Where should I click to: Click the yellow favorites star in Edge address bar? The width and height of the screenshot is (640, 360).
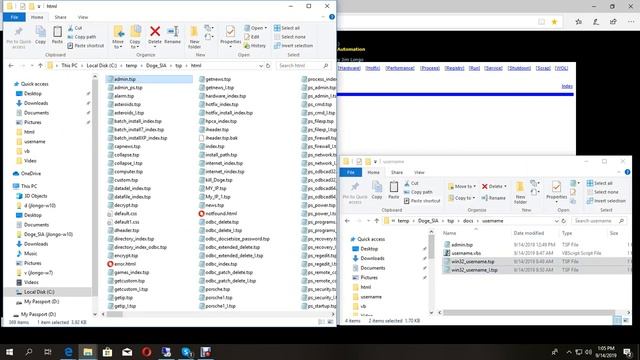[554, 22]
